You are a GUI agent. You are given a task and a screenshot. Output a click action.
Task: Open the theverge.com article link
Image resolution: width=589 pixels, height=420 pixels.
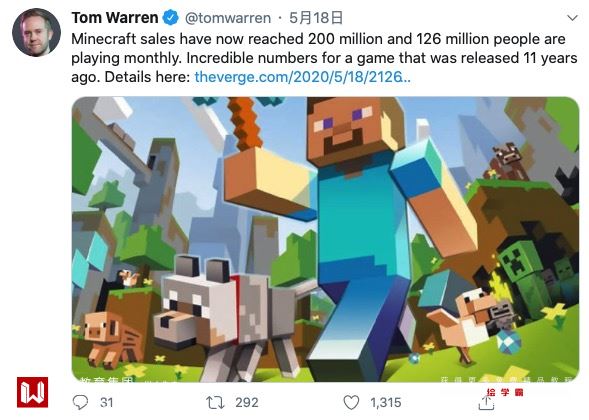302,77
